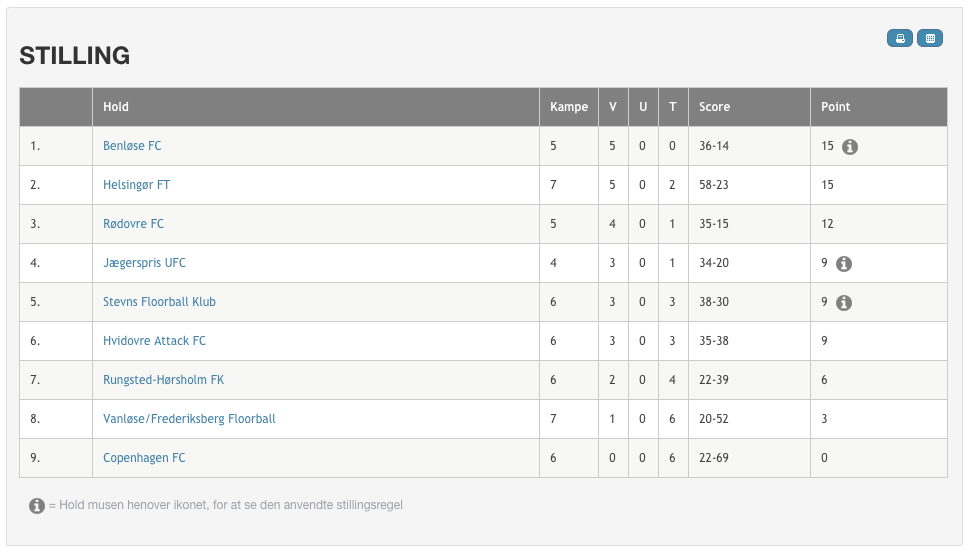The height and width of the screenshot is (552, 968).
Task: Click info icon beside Benløse FC points
Action: pos(850,147)
